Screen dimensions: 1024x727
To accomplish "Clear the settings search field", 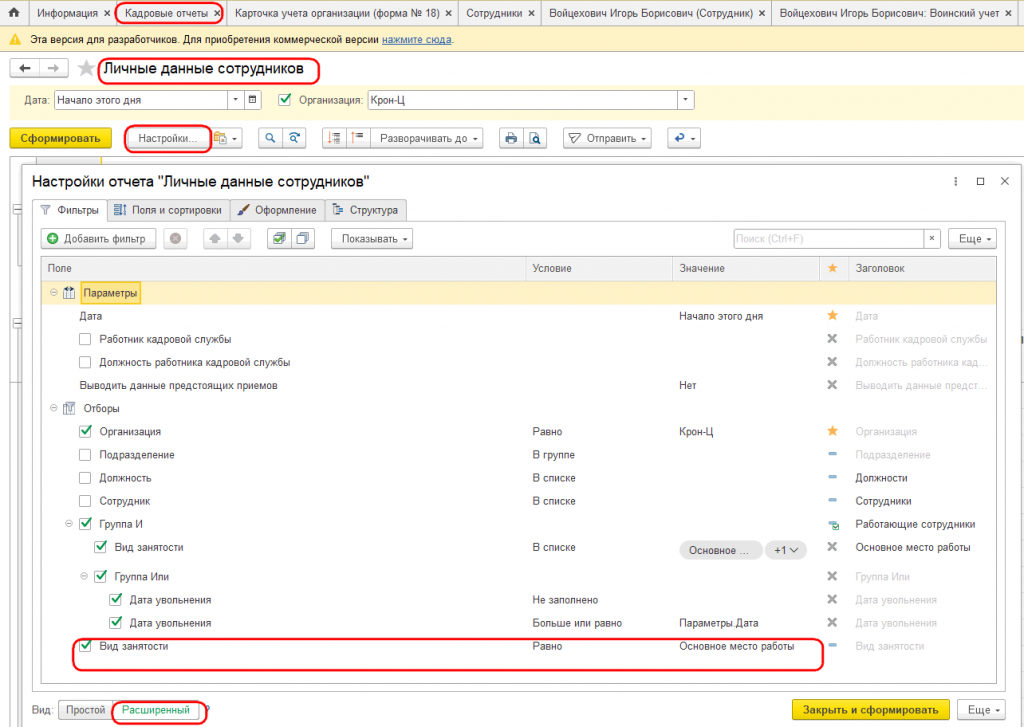I will [932, 238].
